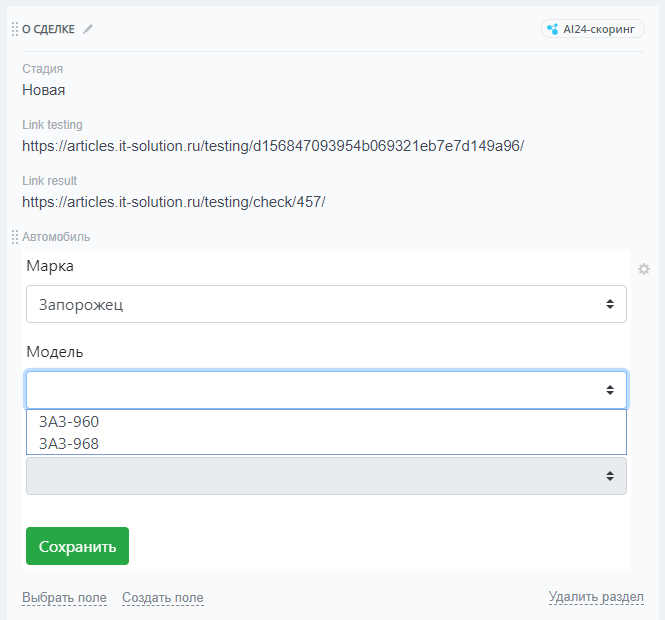Click the up-down arrows of Модель select
The width and height of the screenshot is (665, 620).
pyautogui.click(x=610, y=390)
